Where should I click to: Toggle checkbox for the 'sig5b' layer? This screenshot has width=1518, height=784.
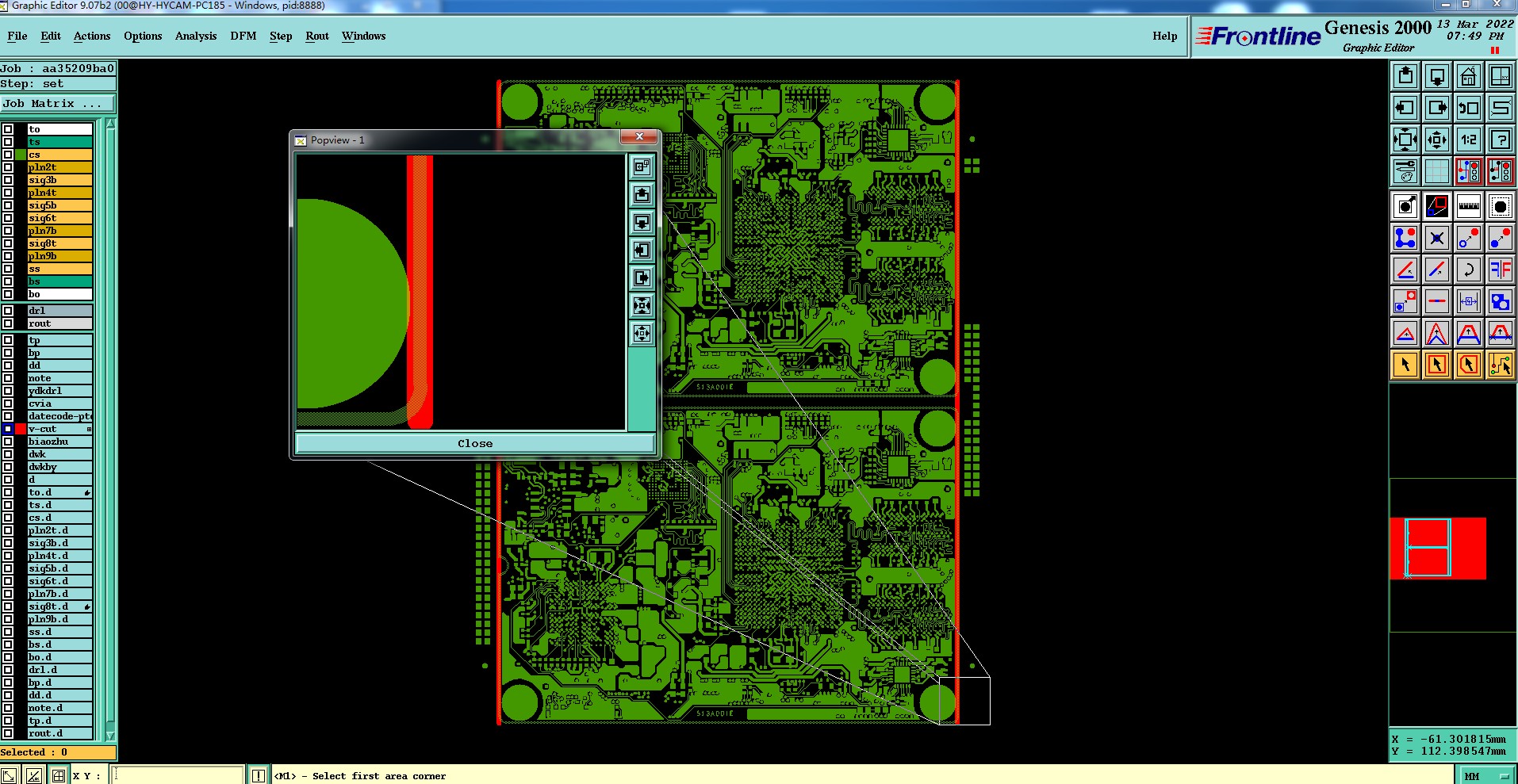click(x=8, y=205)
